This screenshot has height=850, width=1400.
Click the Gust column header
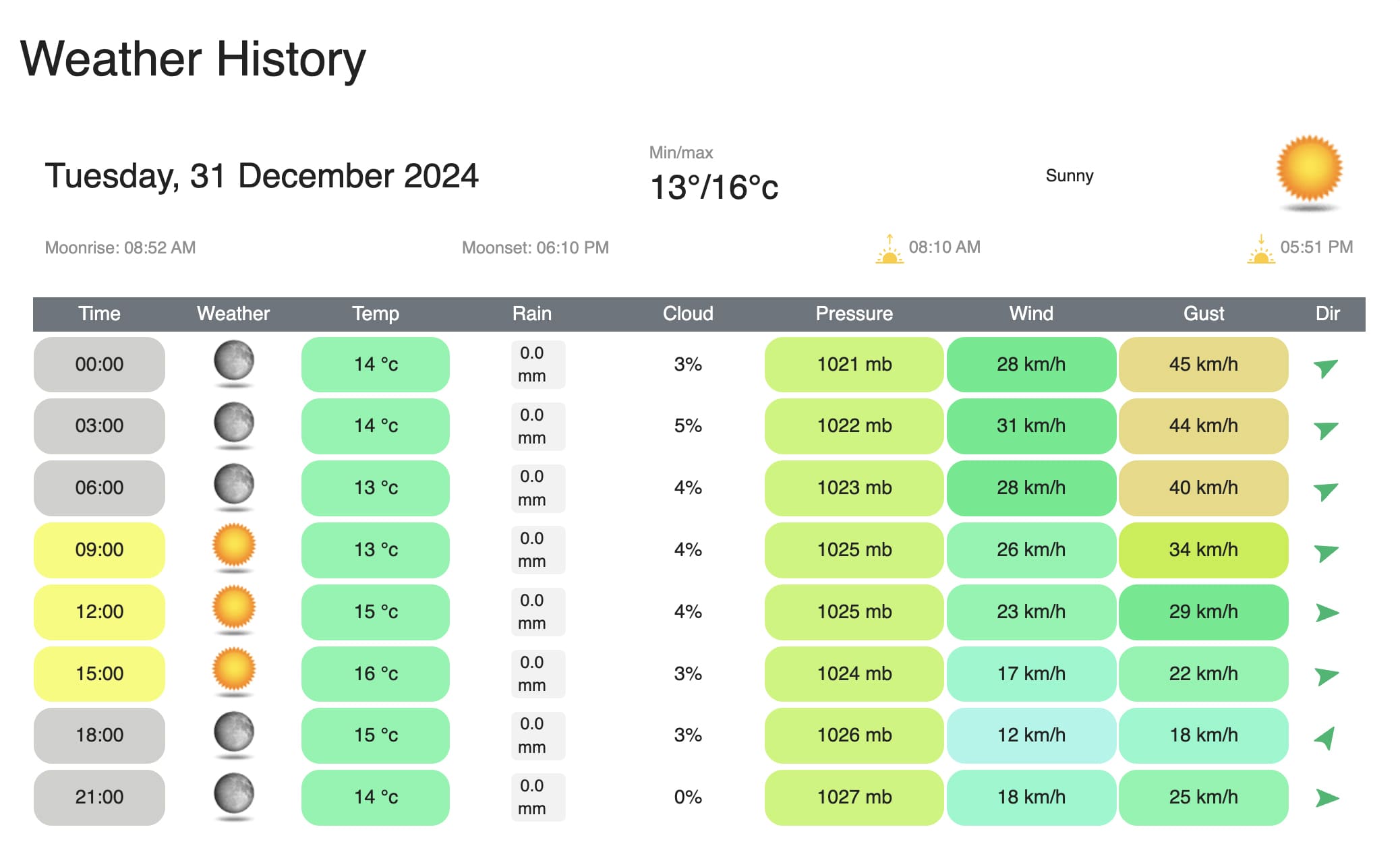pyautogui.click(x=1203, y=313)
